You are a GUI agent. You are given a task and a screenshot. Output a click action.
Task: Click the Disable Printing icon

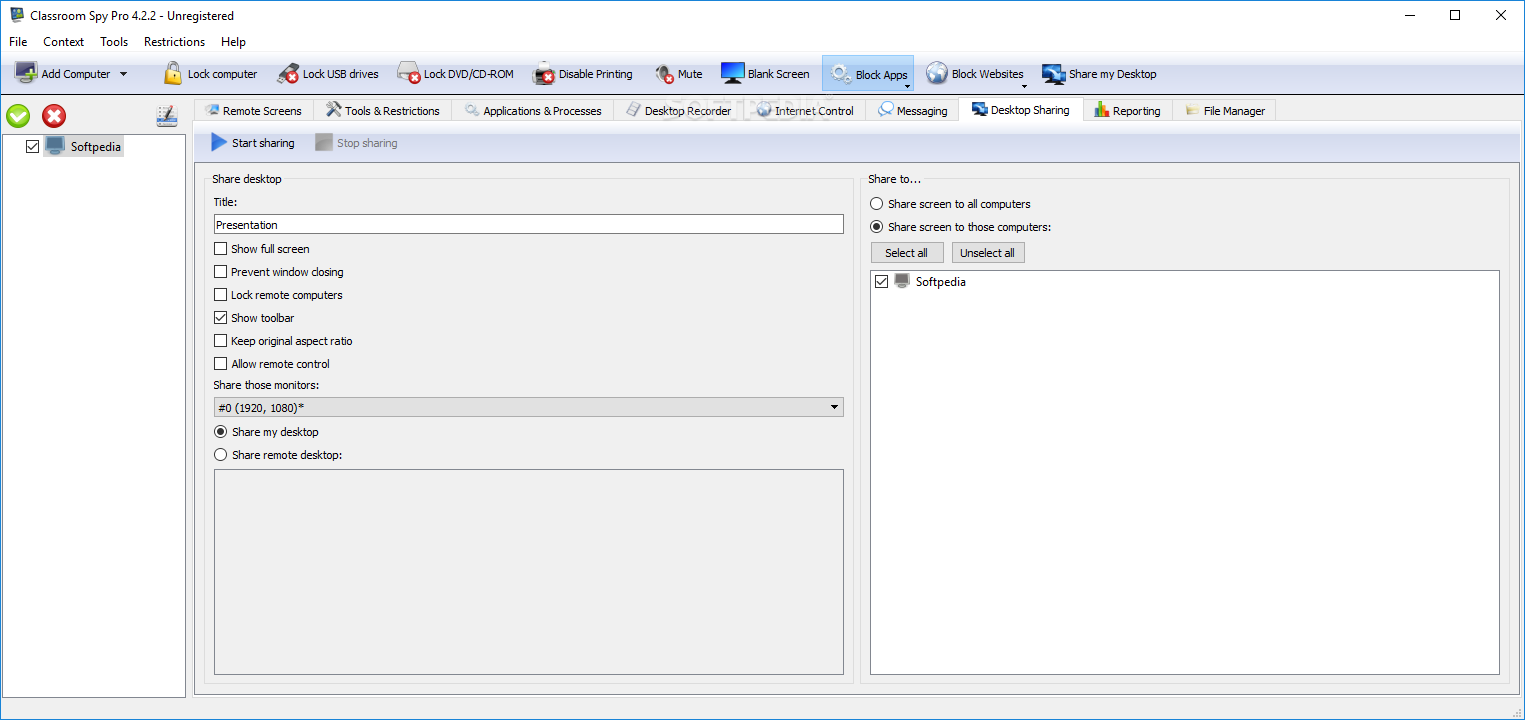tap(544, 73)
